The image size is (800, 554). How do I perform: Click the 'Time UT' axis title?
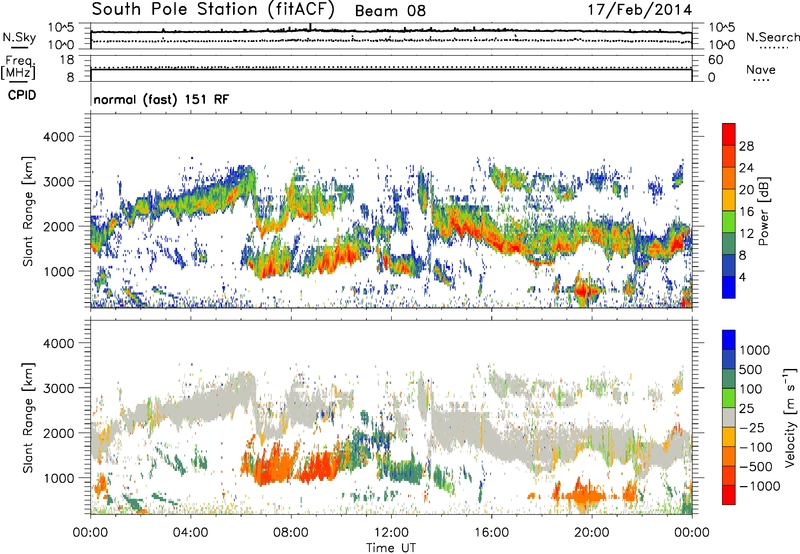tap(391, 548)
